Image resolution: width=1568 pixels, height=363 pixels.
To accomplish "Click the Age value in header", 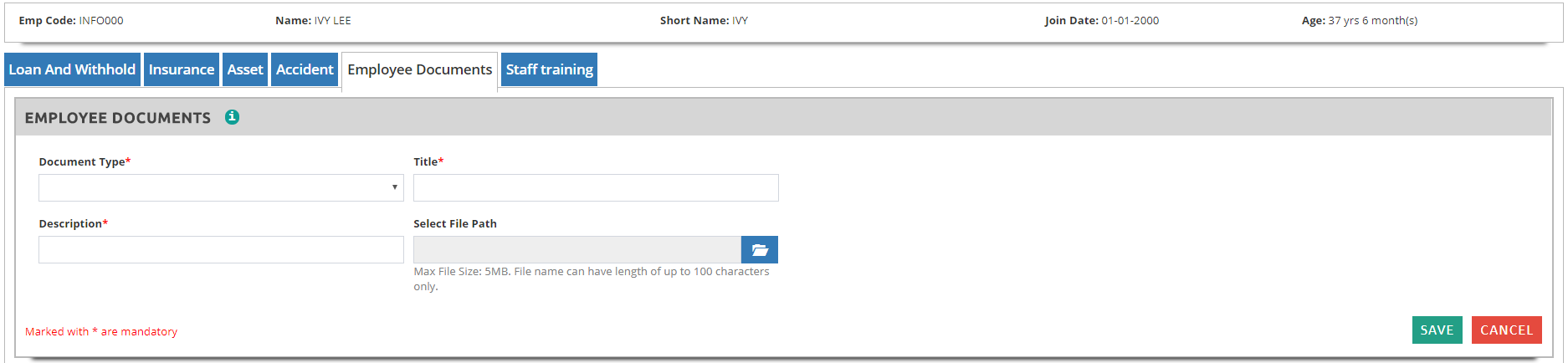I will [x=1372, y=21].
